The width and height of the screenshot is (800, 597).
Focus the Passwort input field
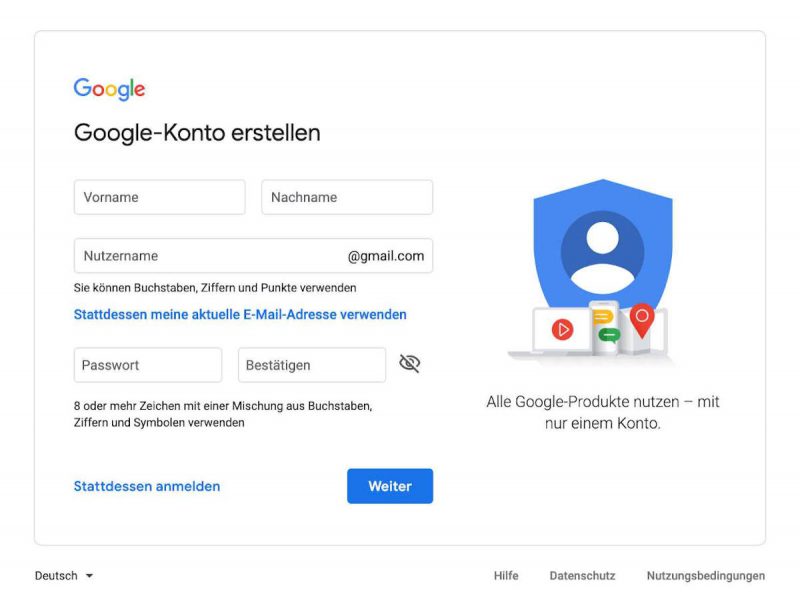tap(147, 365)
